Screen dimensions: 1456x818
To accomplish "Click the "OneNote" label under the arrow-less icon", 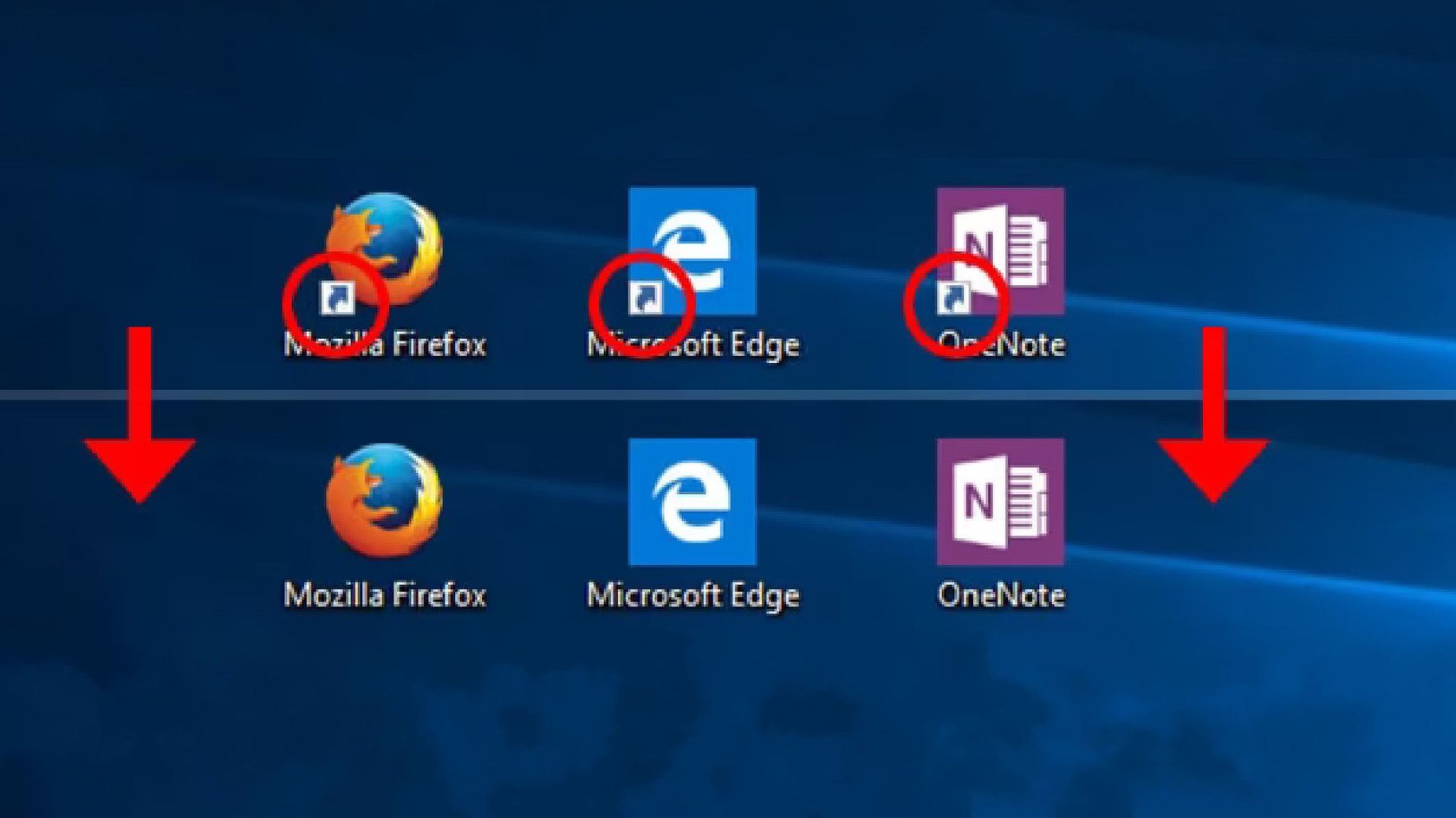I will pos(1001,595).
